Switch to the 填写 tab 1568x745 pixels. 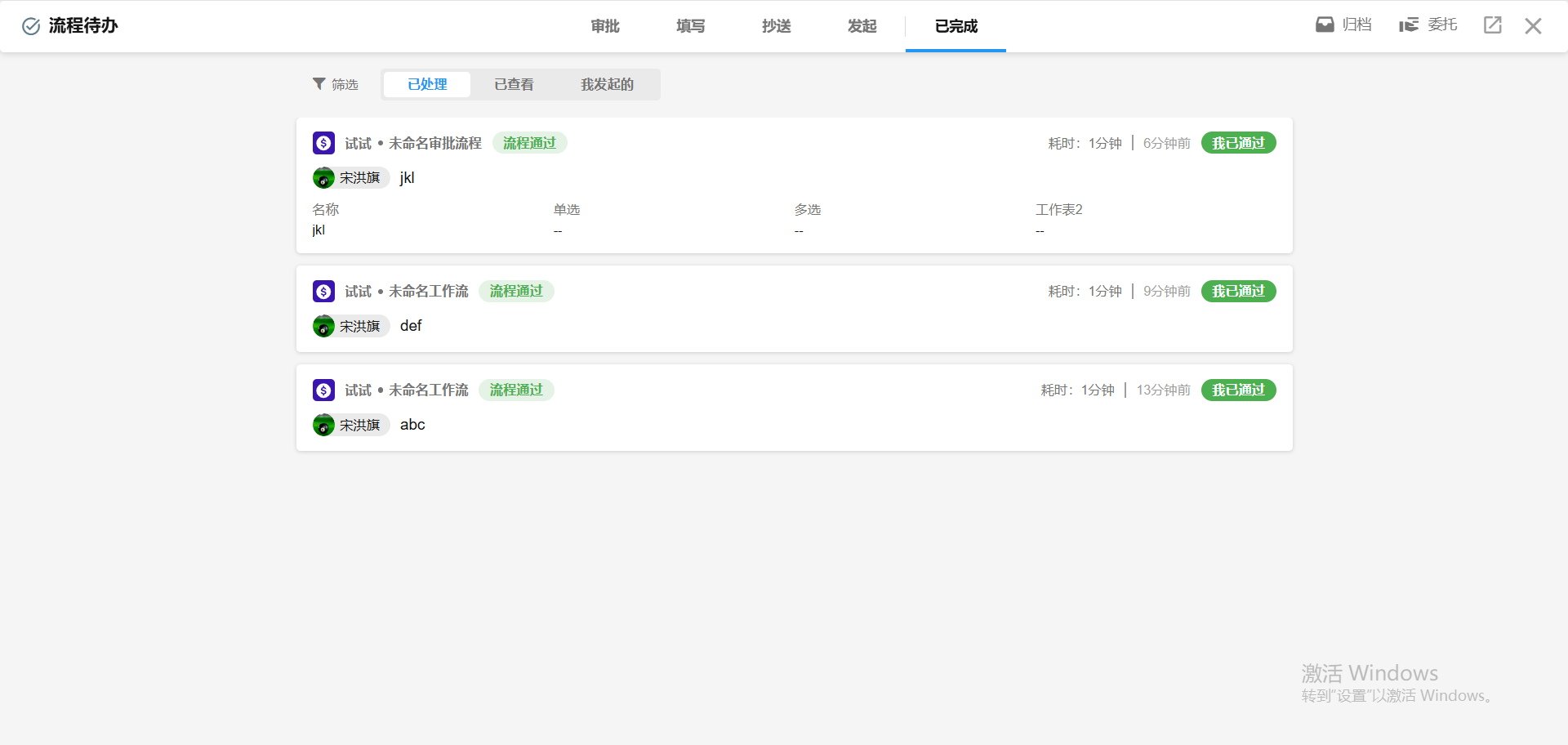coord(690,26)
